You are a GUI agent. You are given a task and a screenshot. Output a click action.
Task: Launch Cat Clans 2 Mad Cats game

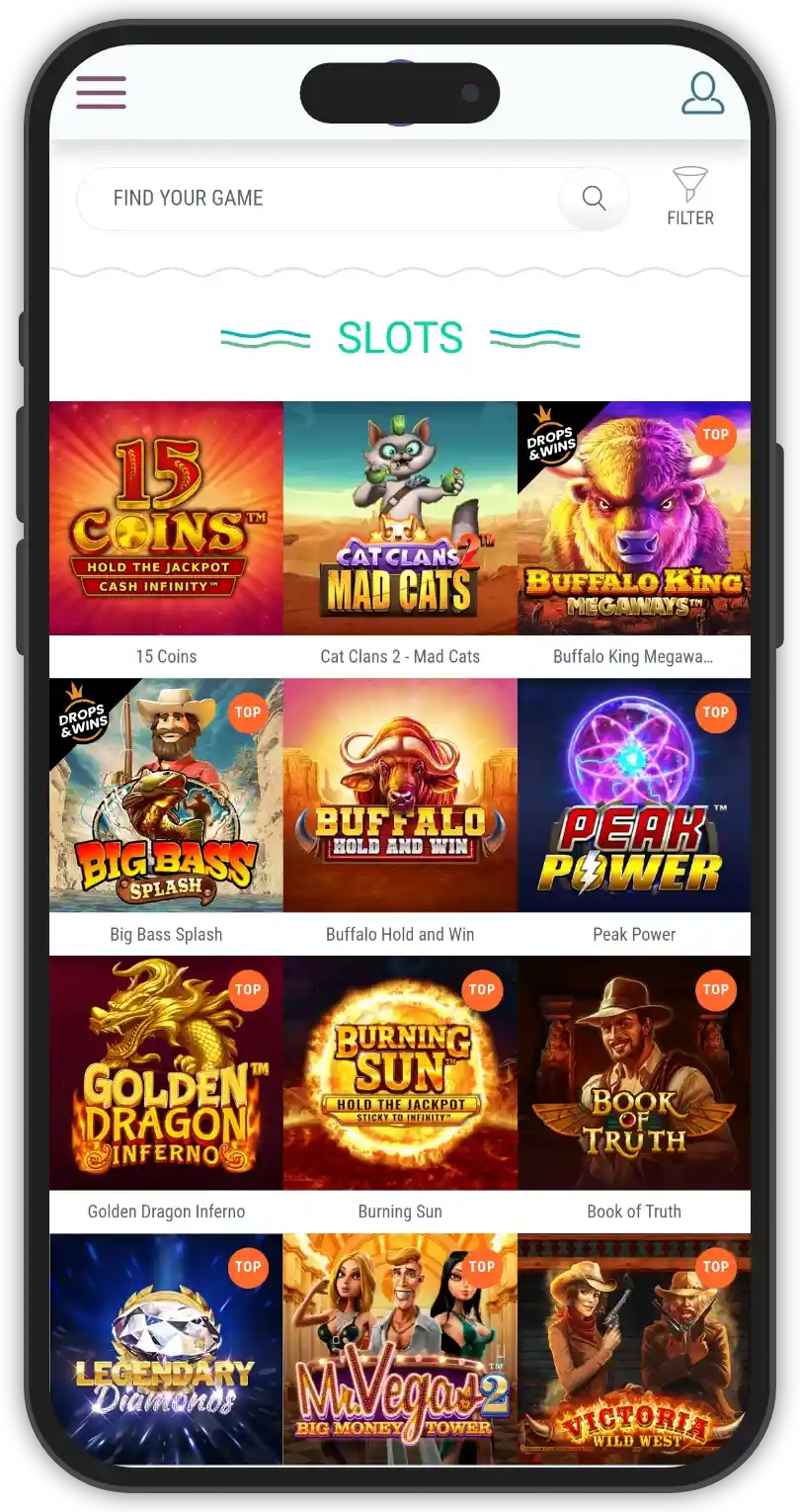click(400, 518)
